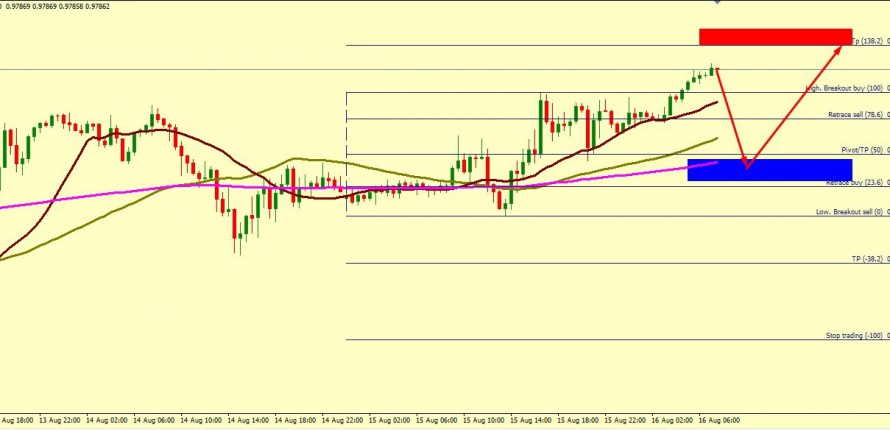The height and width of the screenshot is (430, 890).
Task: Click the TP (-38.2) level label
Action: coord(866,258)
